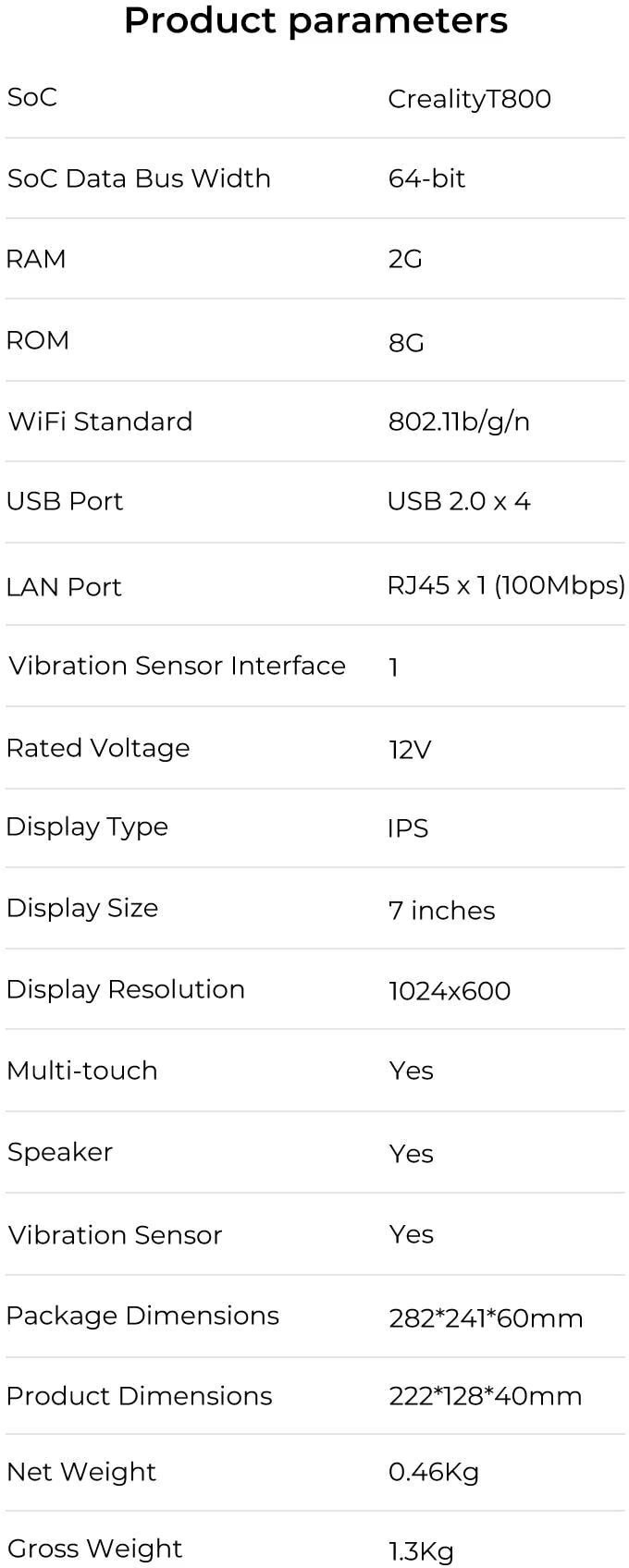Click the Speaker row label

[60, 1152]
